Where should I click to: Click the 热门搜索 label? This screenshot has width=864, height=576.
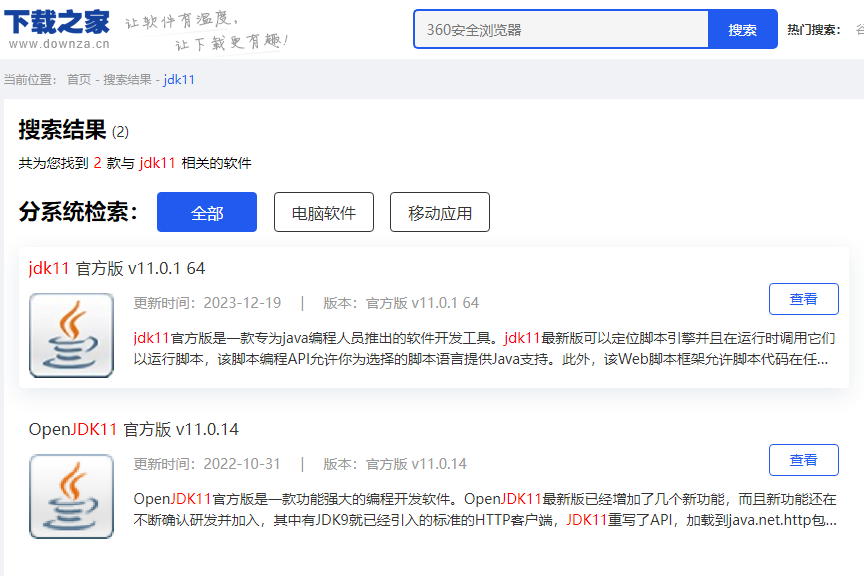pyautogui.click(x=813, y=30)
